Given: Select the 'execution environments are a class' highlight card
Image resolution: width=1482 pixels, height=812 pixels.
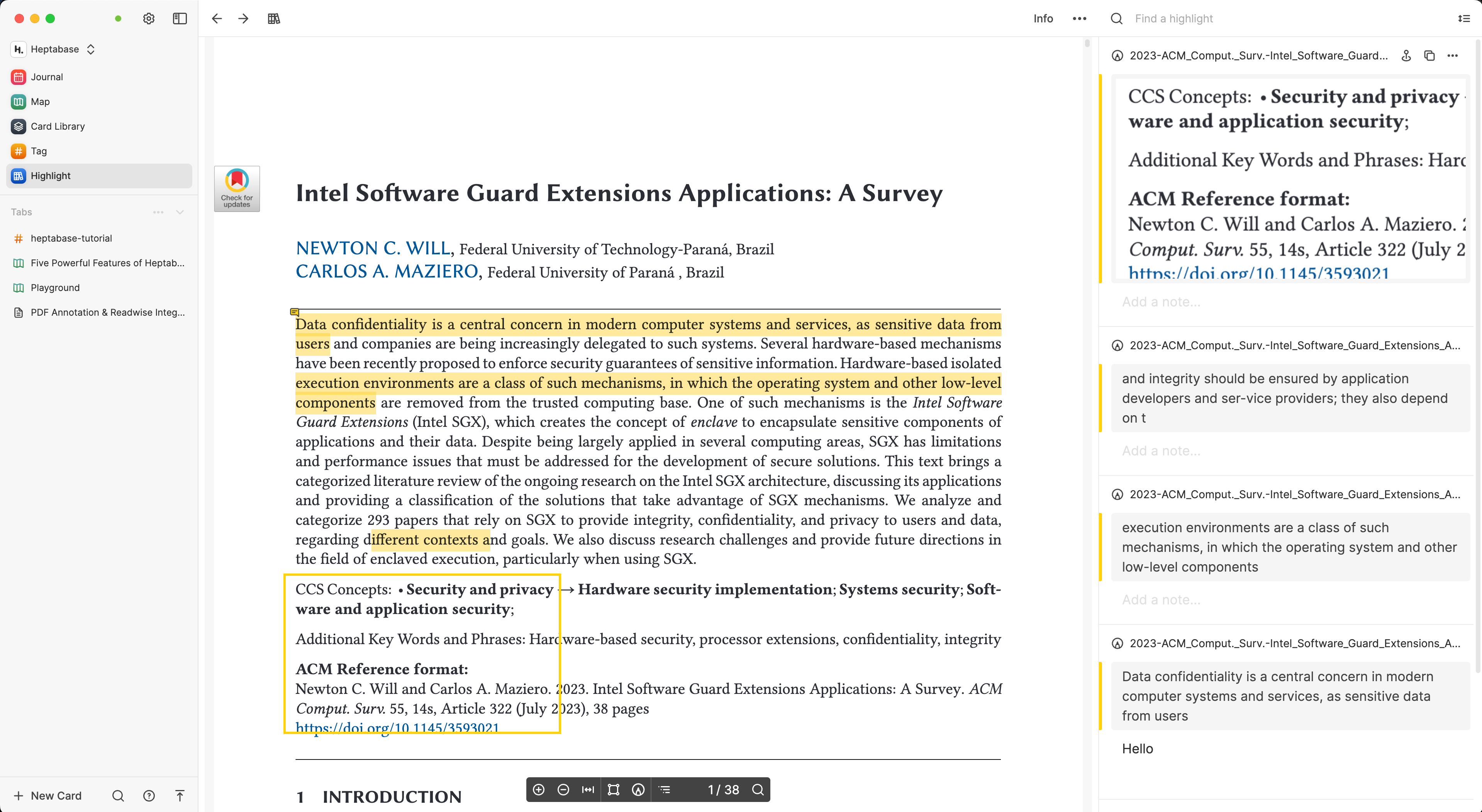Looking at the screenshot, I should click(1290, 547).
